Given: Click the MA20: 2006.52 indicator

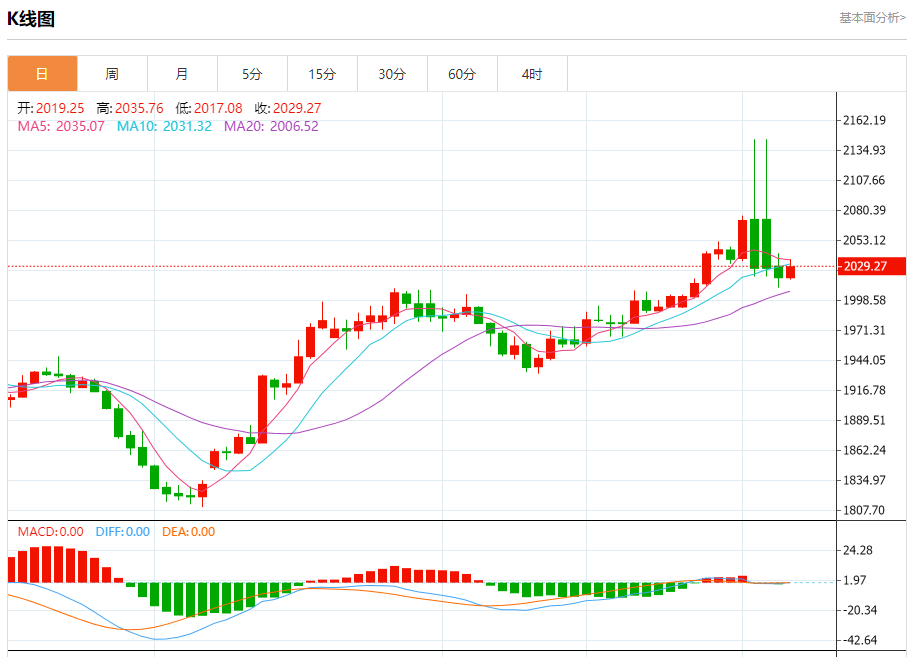Looking at the screenshot, I should (x=271, y=127).
